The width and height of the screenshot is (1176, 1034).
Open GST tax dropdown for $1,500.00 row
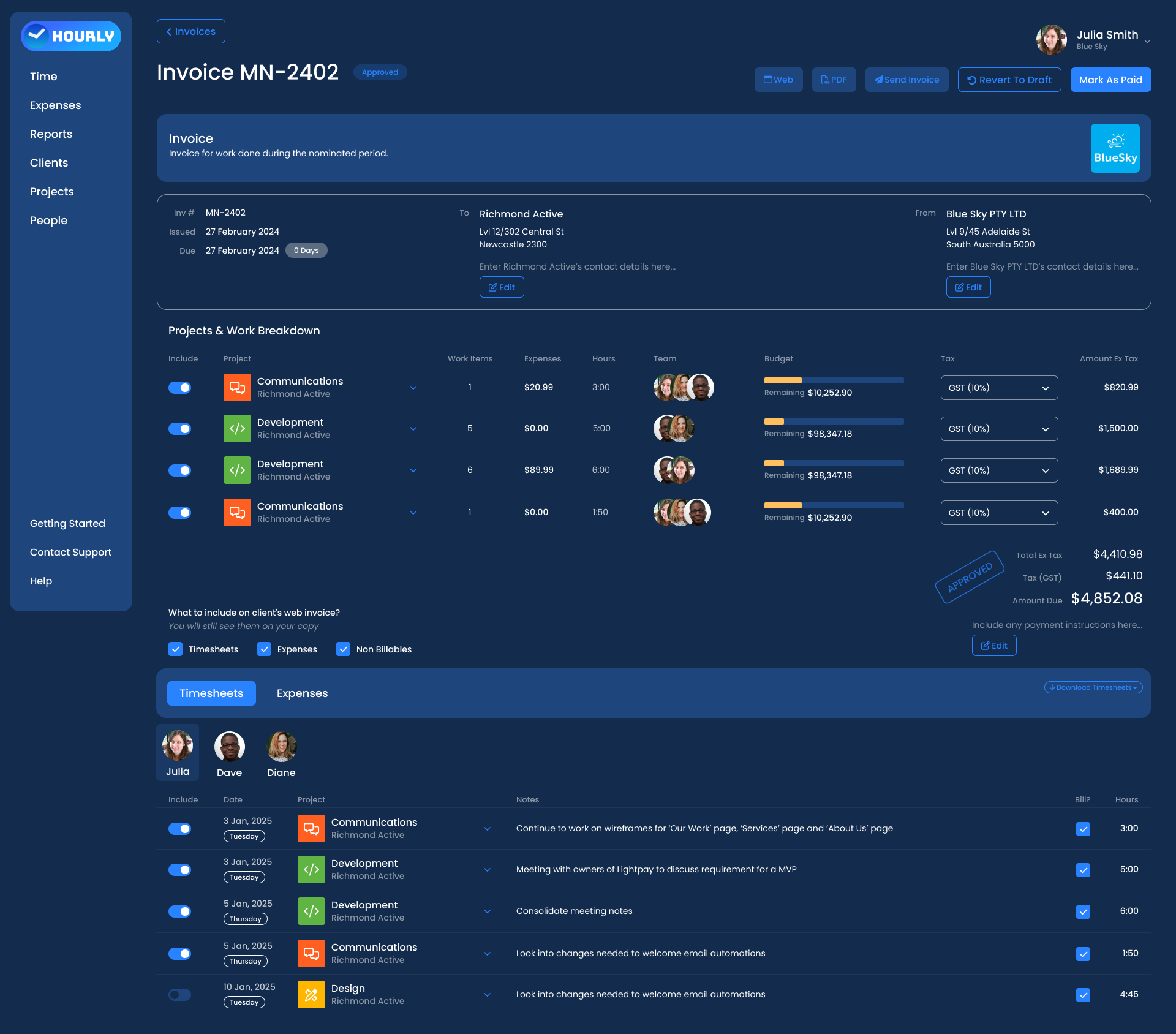[998, 429]
